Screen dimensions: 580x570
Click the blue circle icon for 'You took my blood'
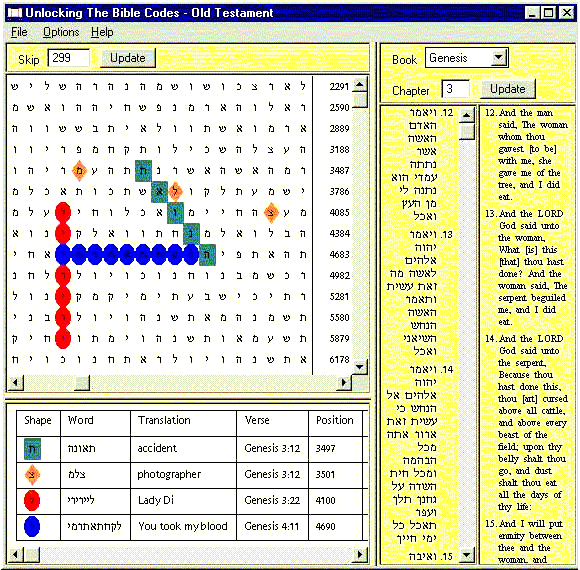pyautogui.click(x=32, y=526)
